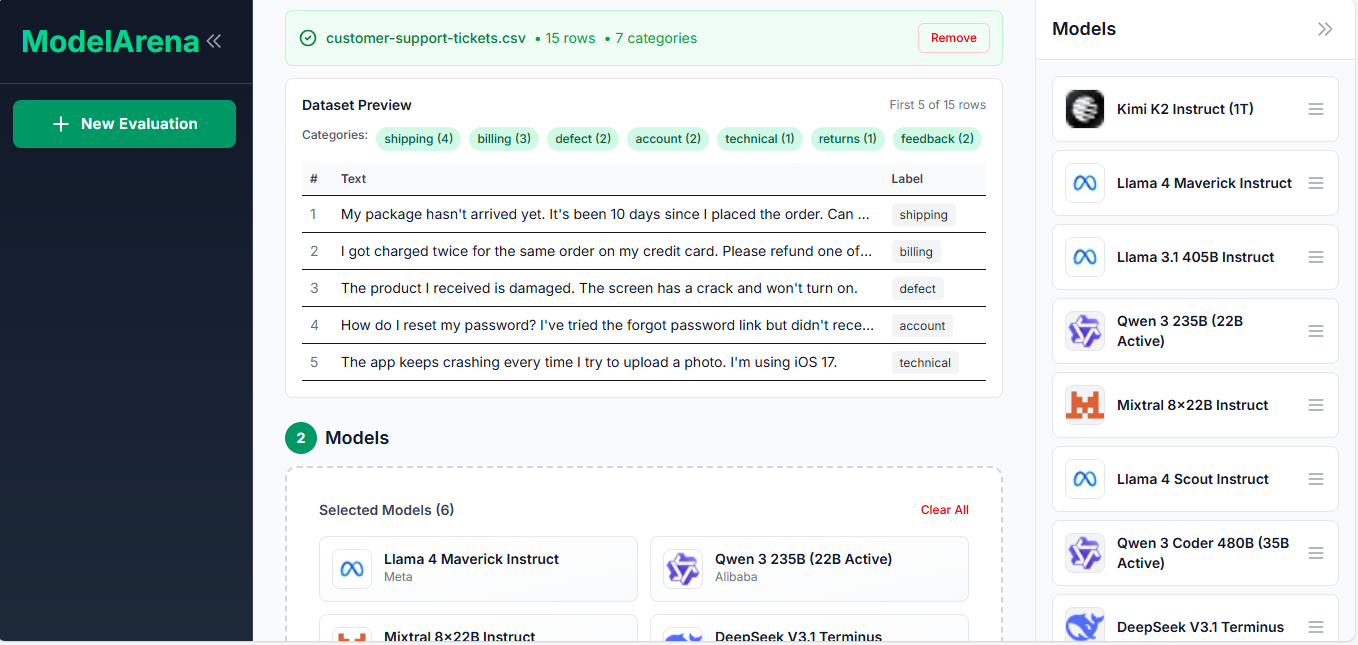Select the returns (1) category chip
1358x645 pixels.
point(847,139)
